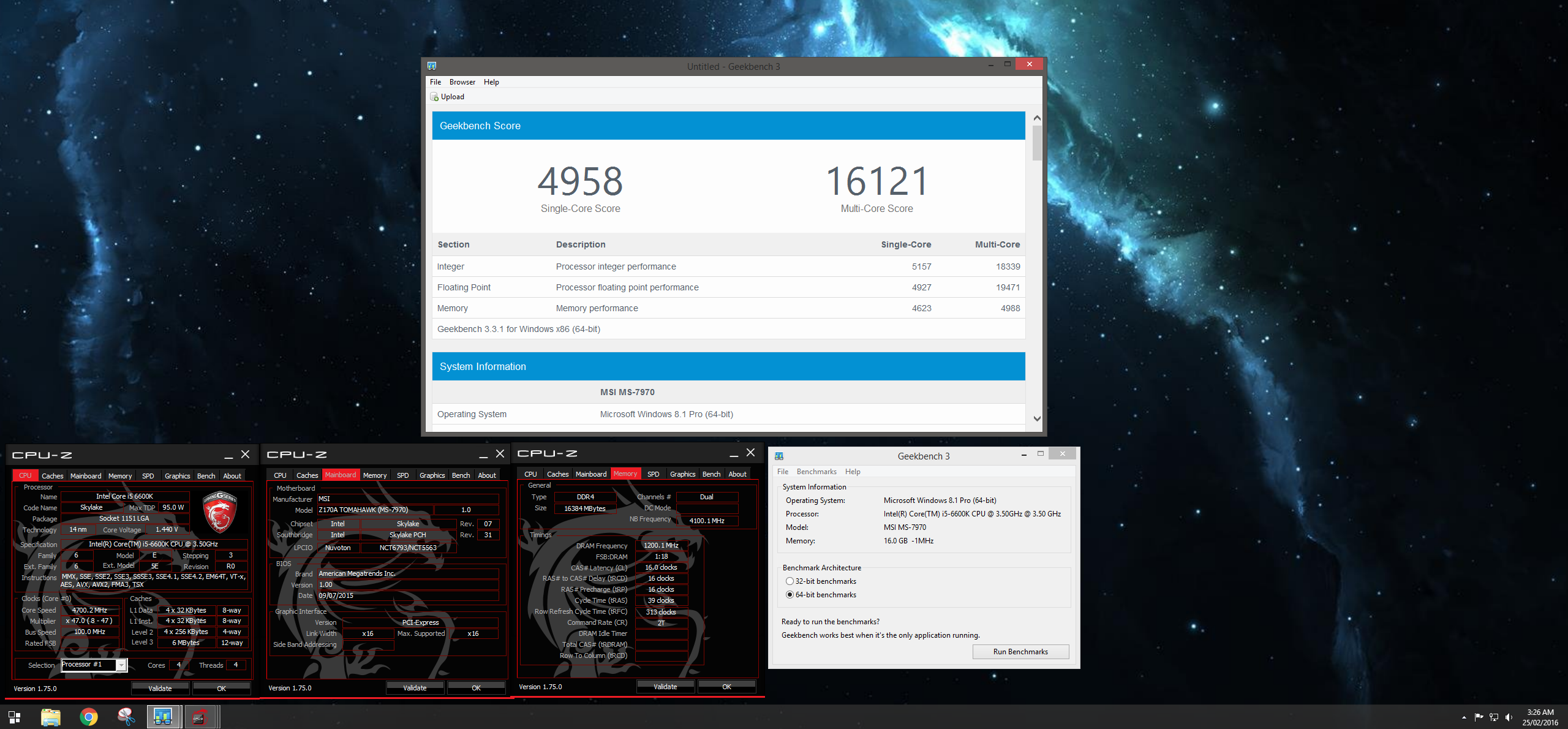
Task: Open Bench tab in CPU-Z motherboard window
Action: (x=461, y=475)
